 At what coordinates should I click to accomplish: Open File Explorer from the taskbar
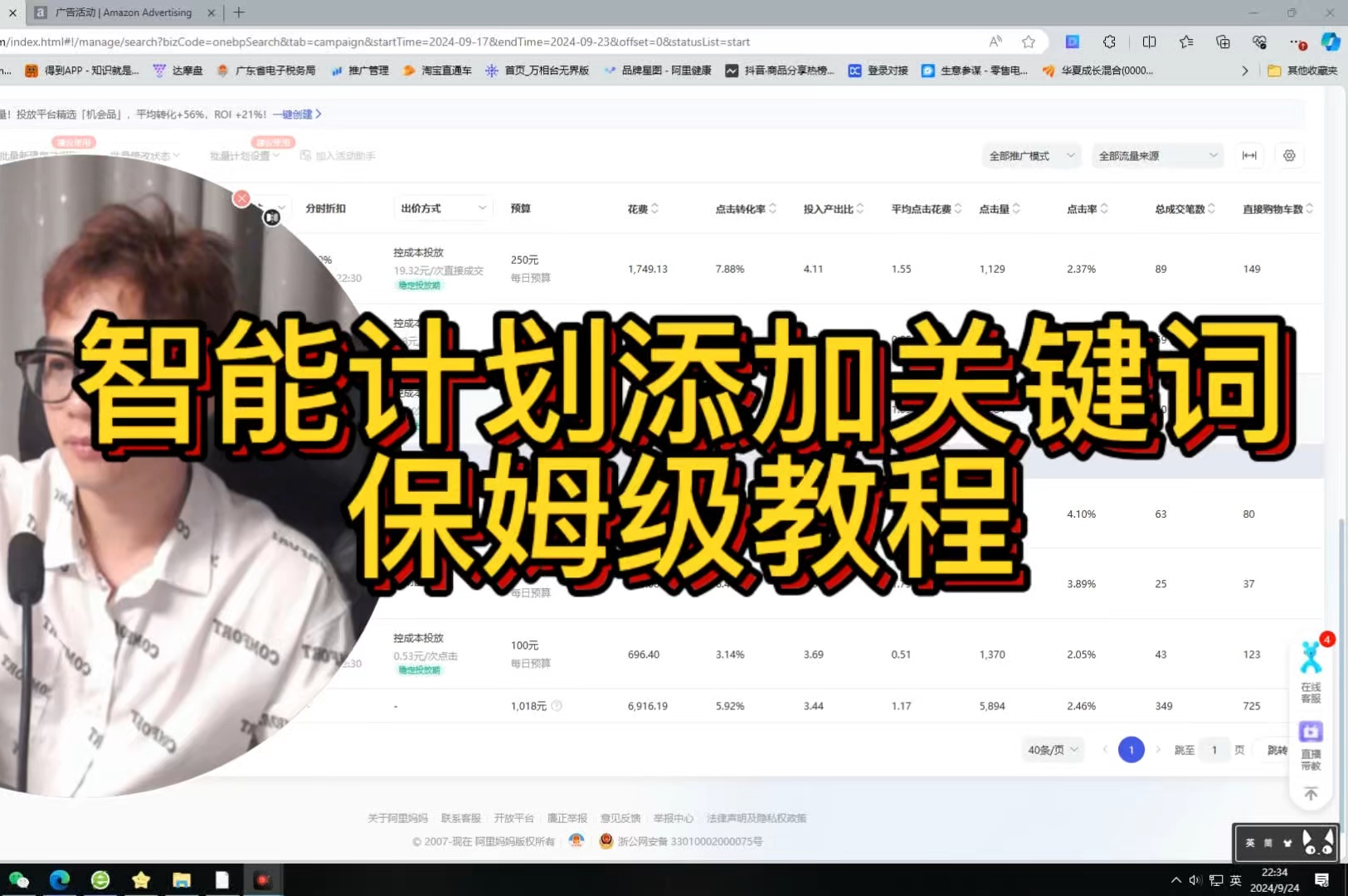pyautogui.click(x=182, y=880)
